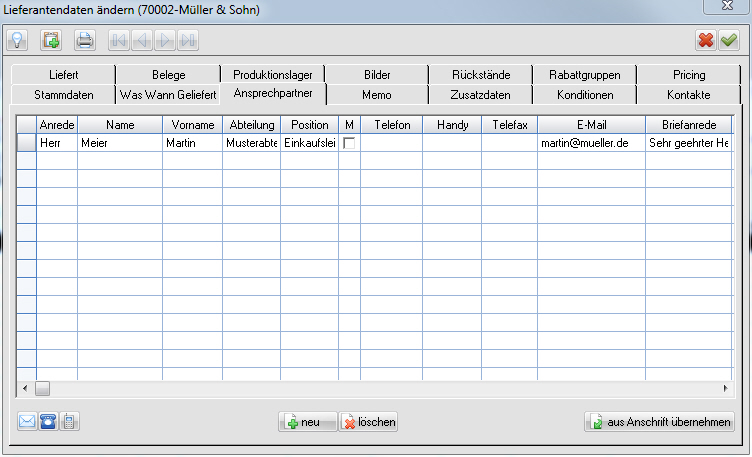Click the Handy column header
752x457 pixels.
(x=452, y=125)
